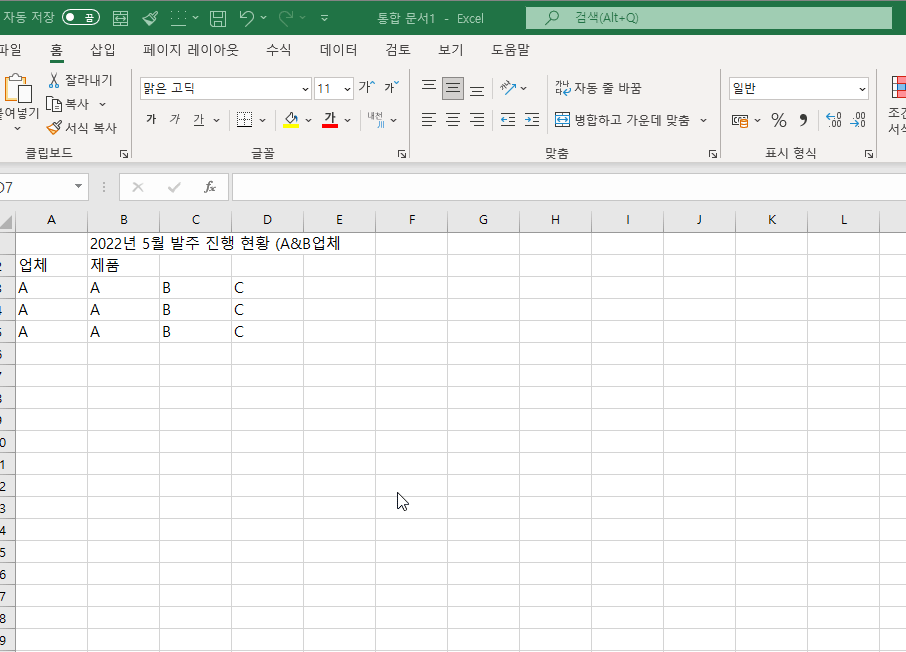Expand the 복사 (Copy) options arrow
This screenshot has height=652, width=906.
pyautogui.click(x=102, y=105)
